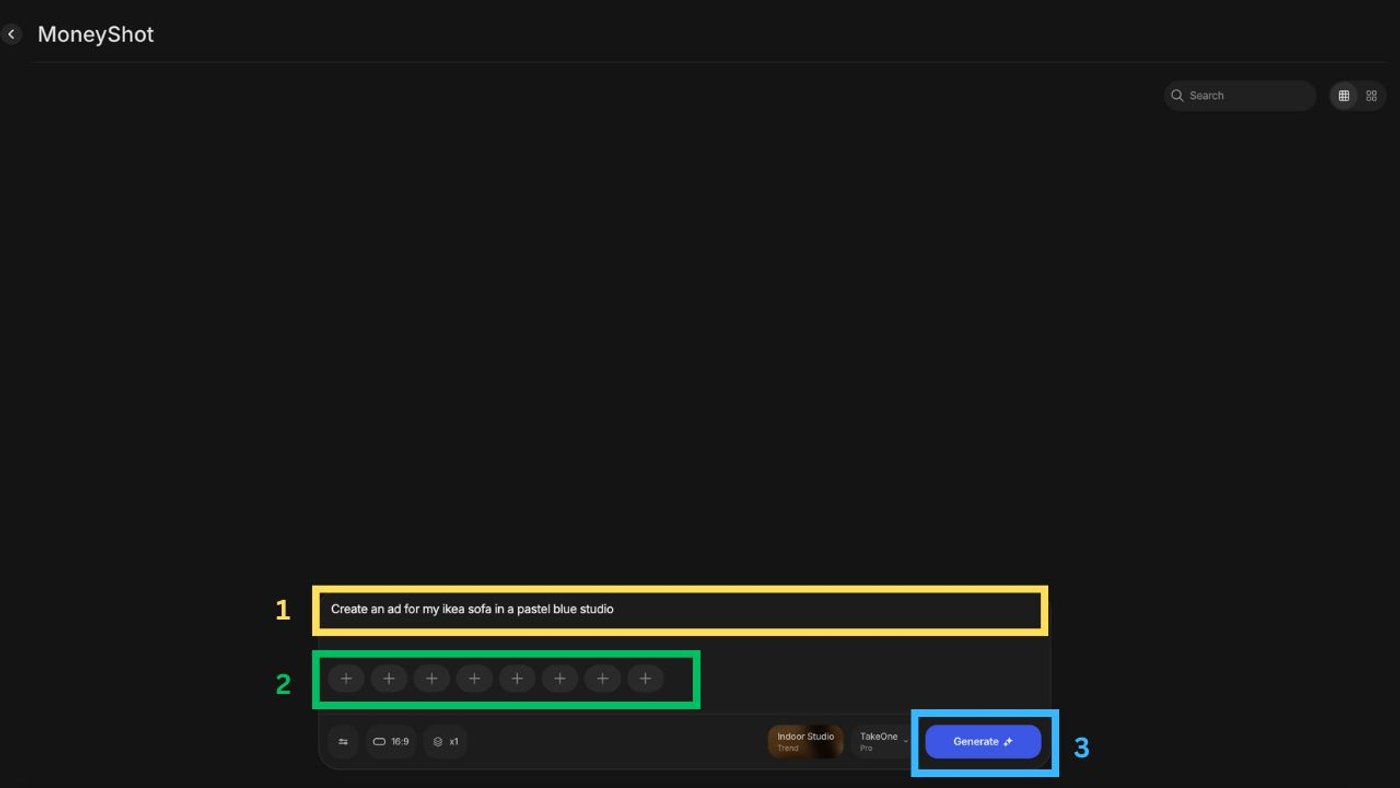Click the second plus upload slot
The width and height of the screenshot is (1400, 788).
[x=389, y=679]
